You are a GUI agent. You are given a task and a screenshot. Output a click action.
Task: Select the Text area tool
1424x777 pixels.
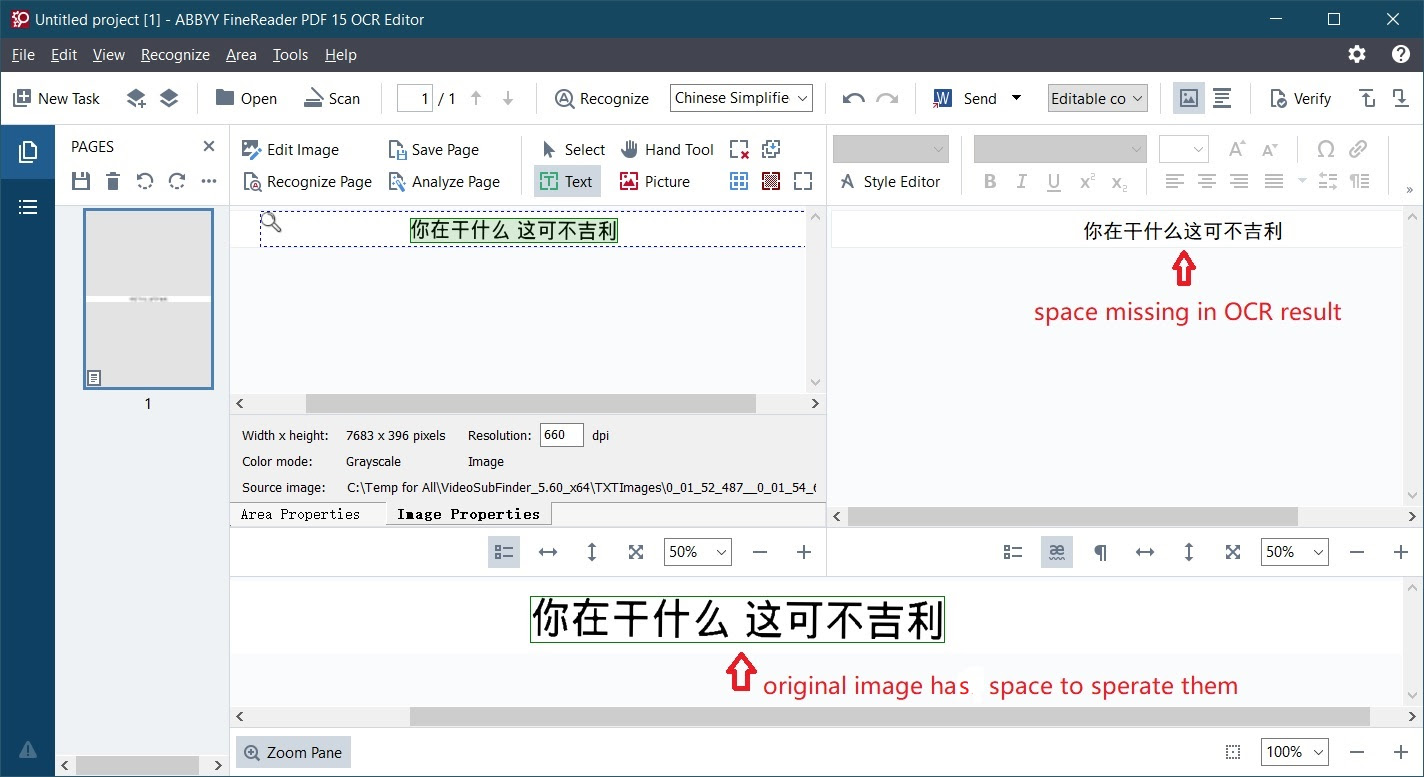click(567, 181)
